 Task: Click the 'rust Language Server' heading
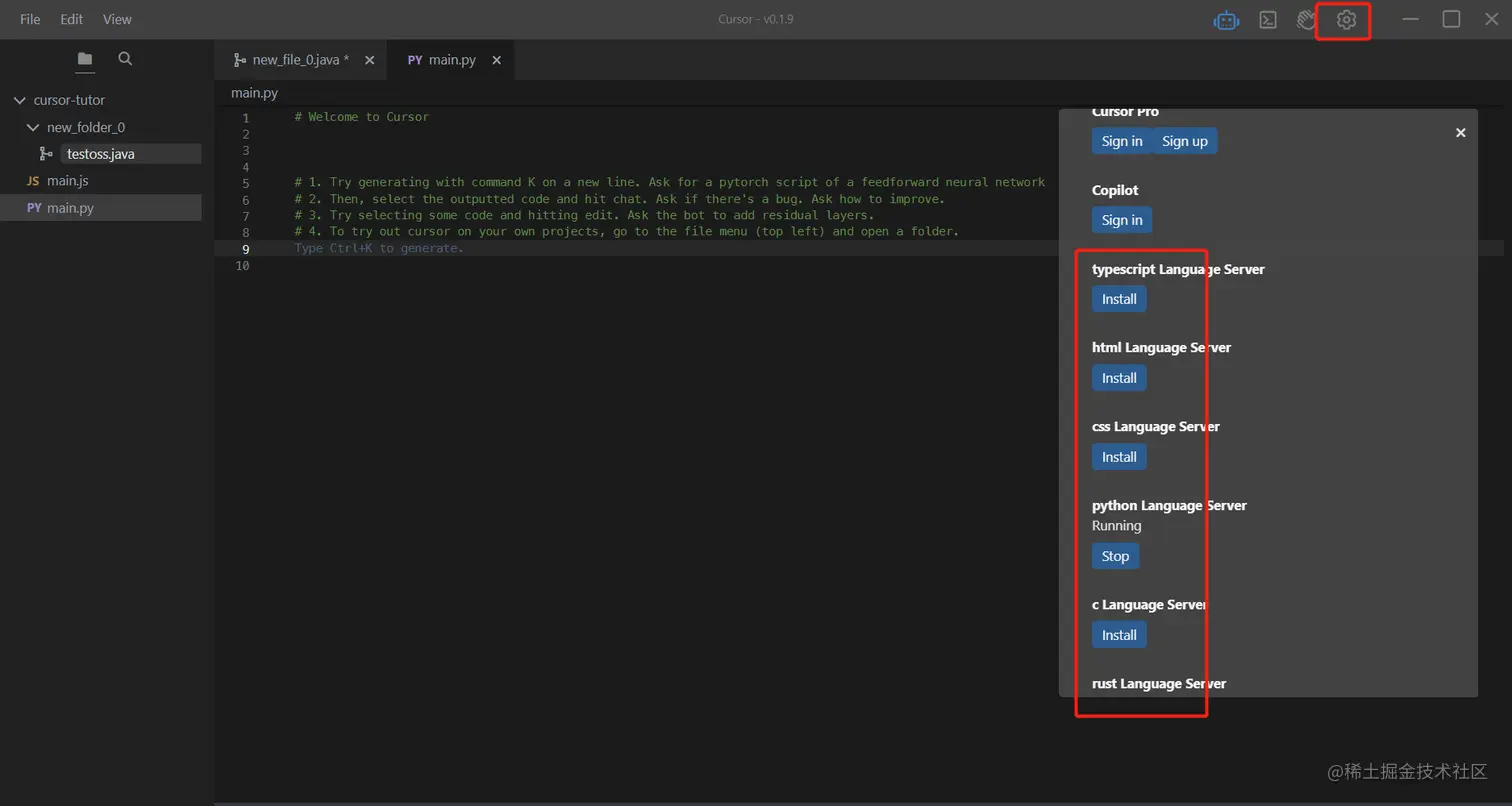tap(1159, 684)
